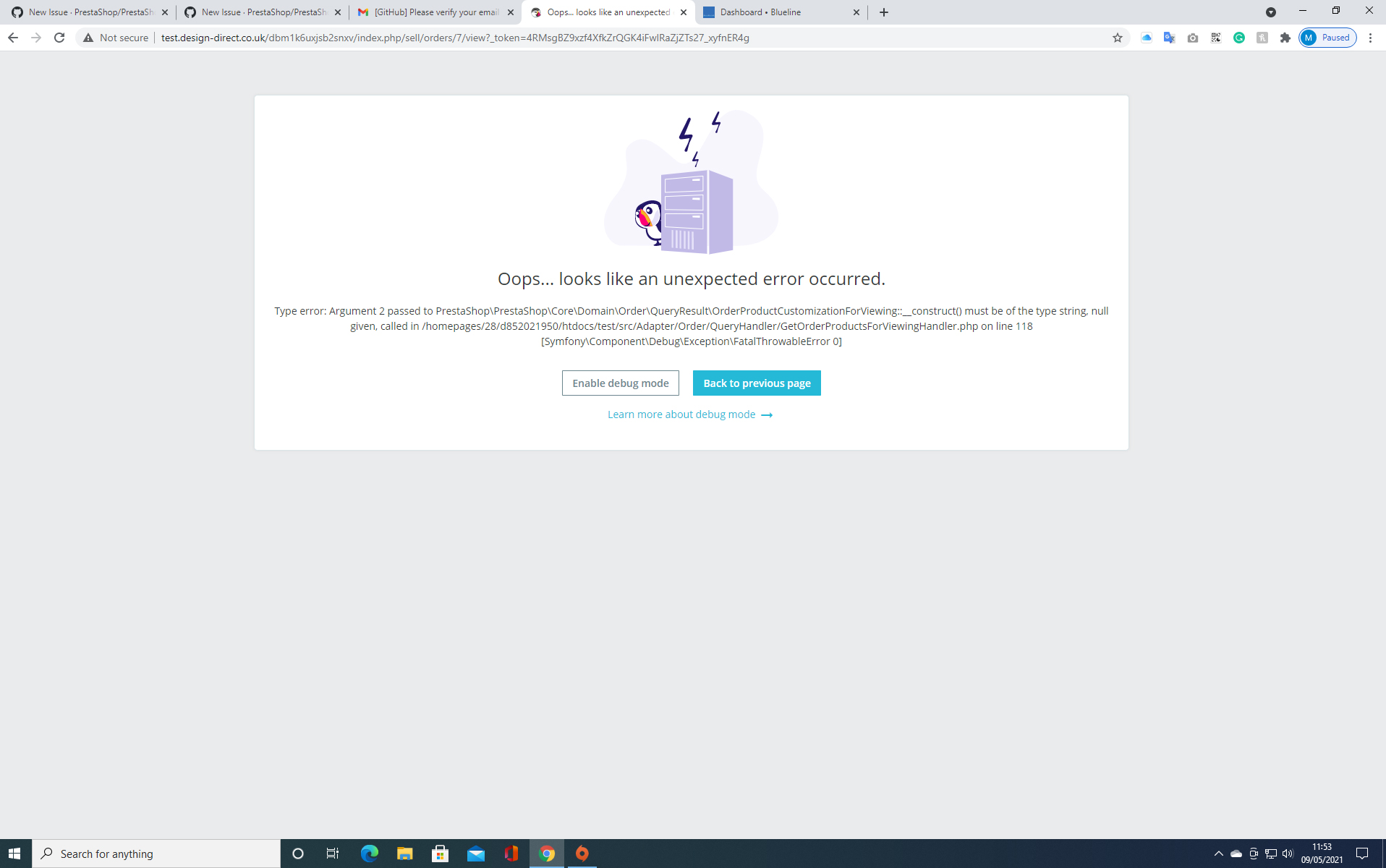The image size is (1386, 868).
Task: Expand hidden icons in the system tray
Action: 1219,854
